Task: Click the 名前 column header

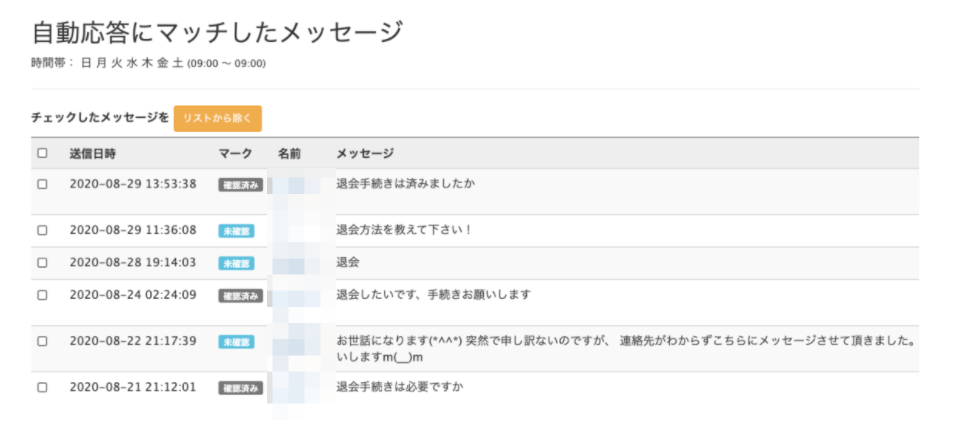Action: [289, 153]
